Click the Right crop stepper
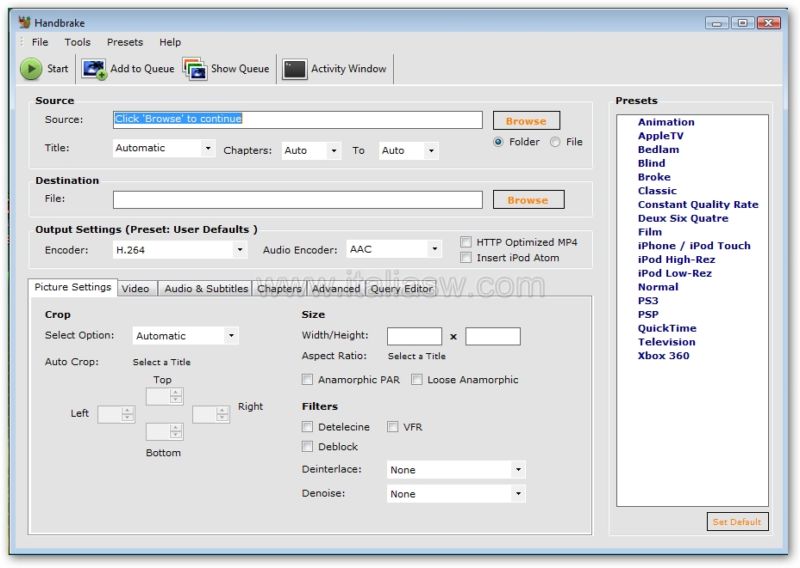800x568 pixels. (x=211, y=414)
